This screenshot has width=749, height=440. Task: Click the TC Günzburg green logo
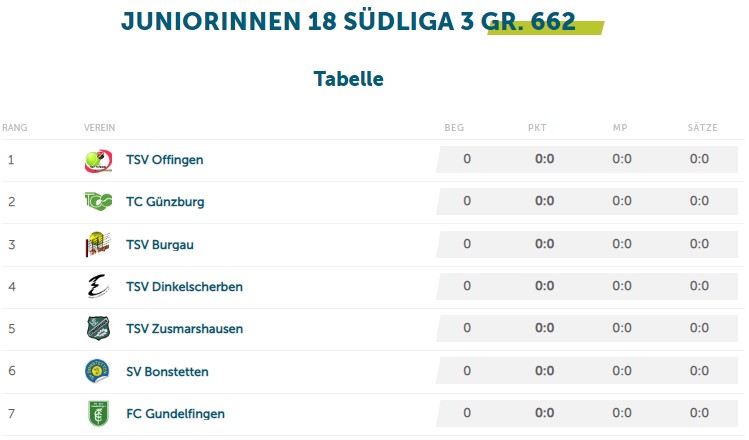click(98, 201)
